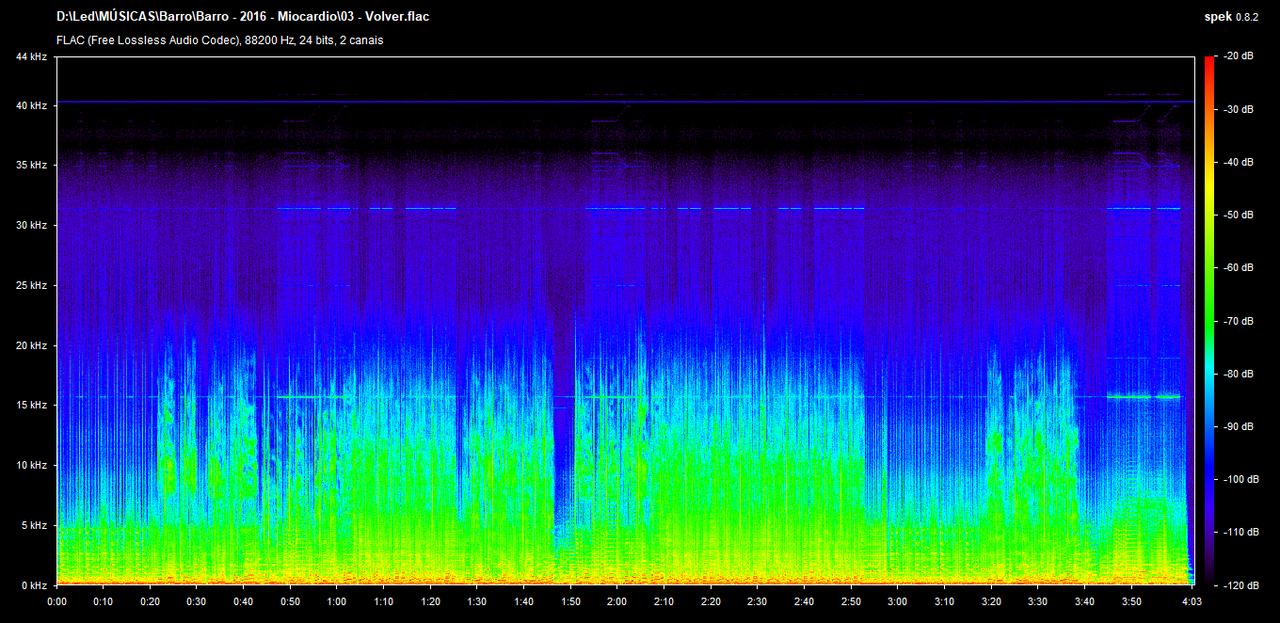
Task: Select the 3:20 time axis label
Action: point(991,602)
